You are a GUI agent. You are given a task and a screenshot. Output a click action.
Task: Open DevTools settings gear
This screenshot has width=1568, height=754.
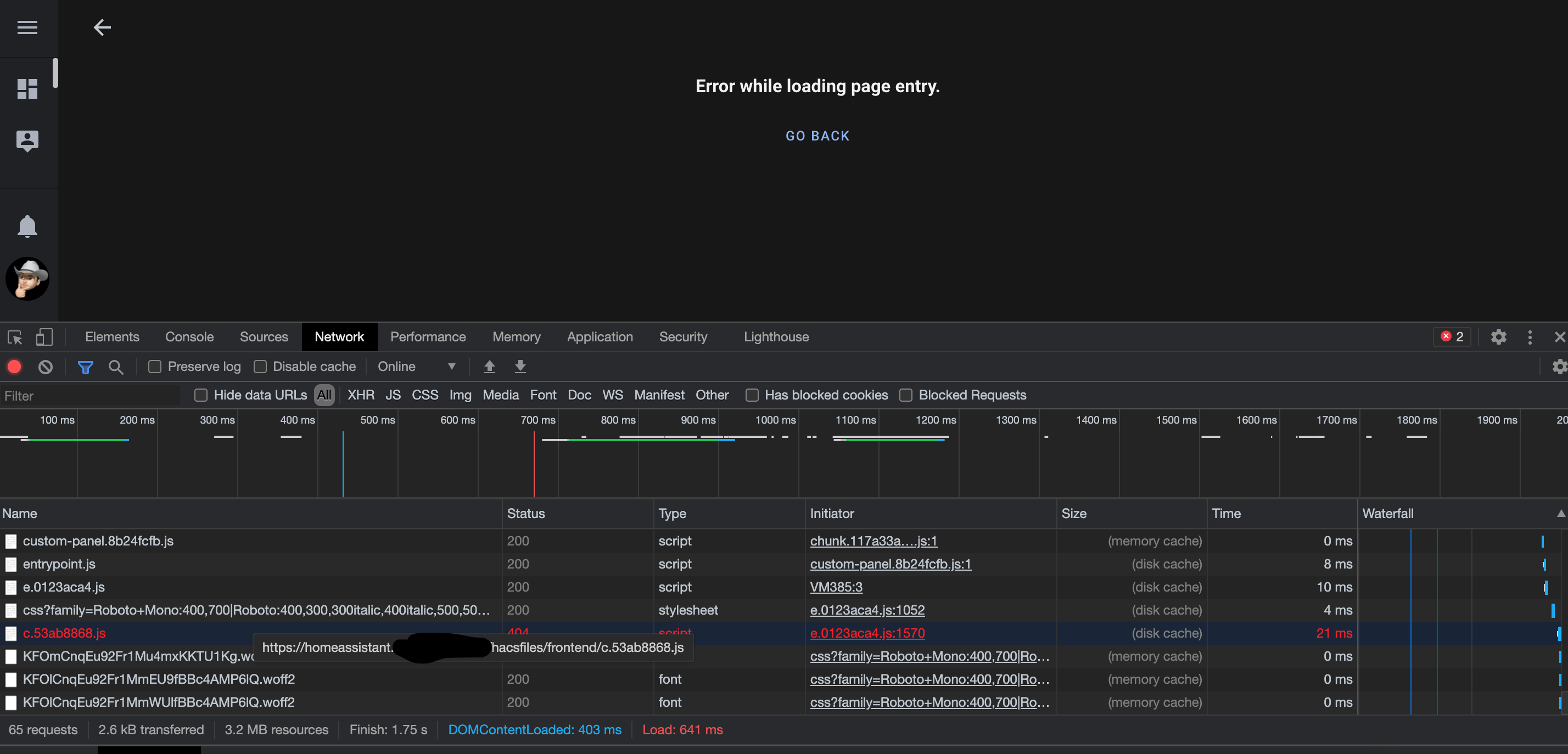1499,336
